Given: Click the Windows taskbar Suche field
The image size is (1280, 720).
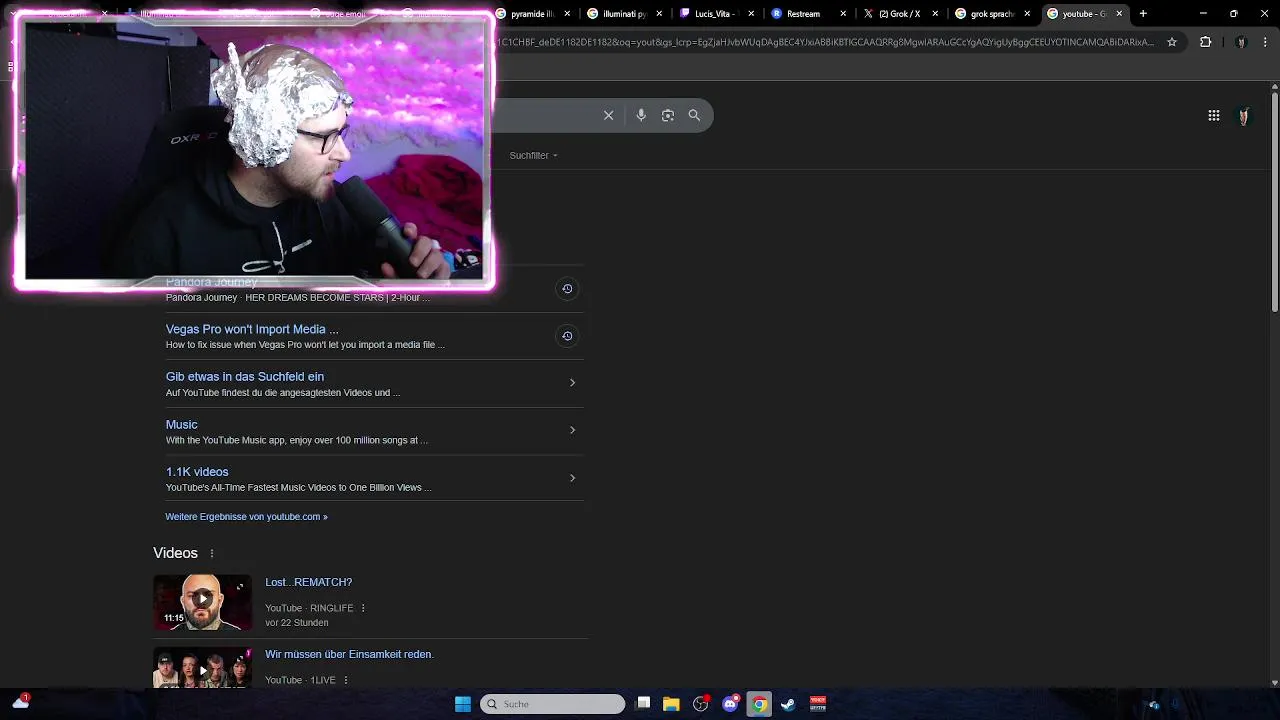Looking at the screenshot, I should [552, 704].
